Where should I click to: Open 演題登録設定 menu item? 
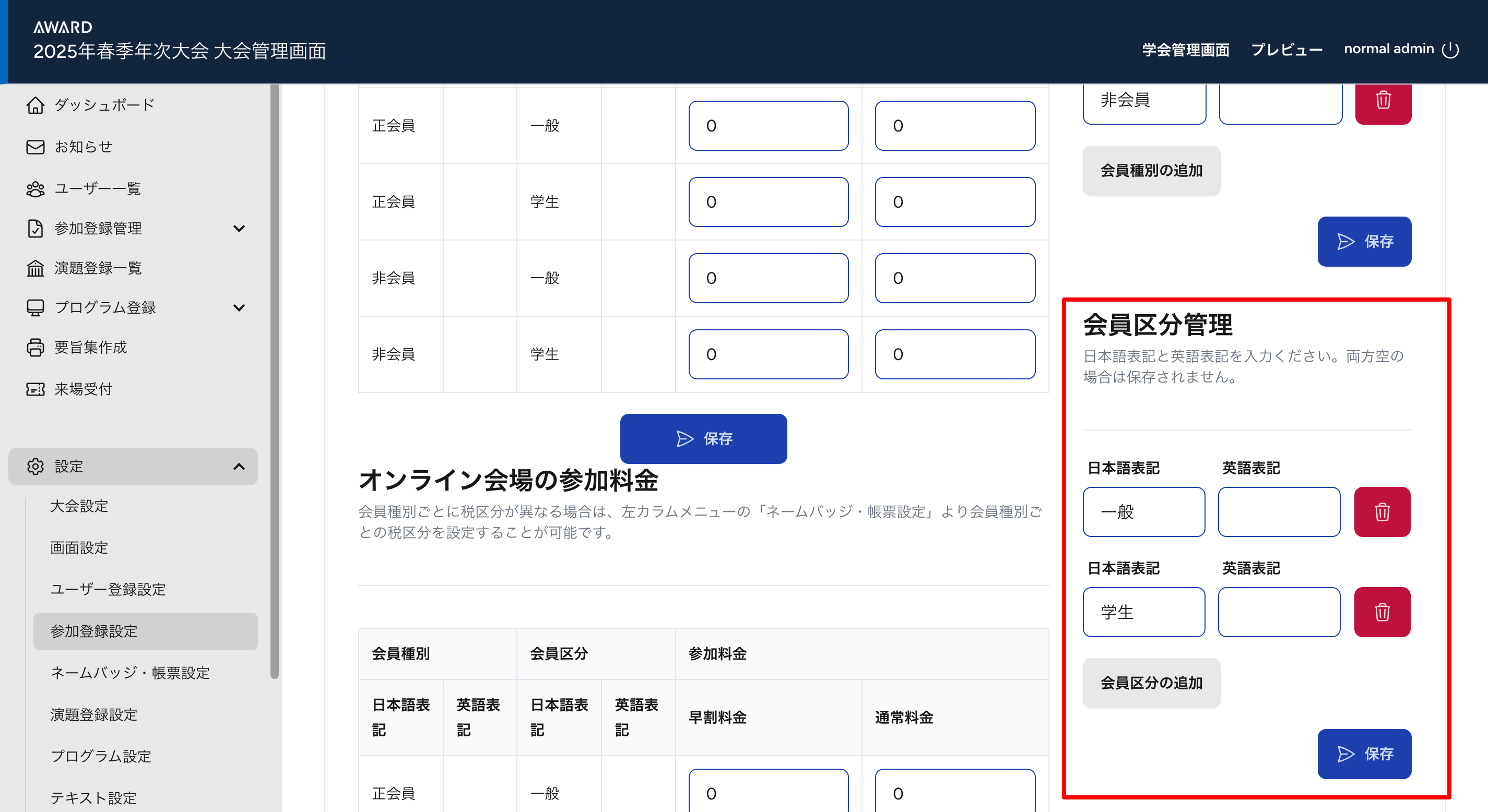pos(93,714)
